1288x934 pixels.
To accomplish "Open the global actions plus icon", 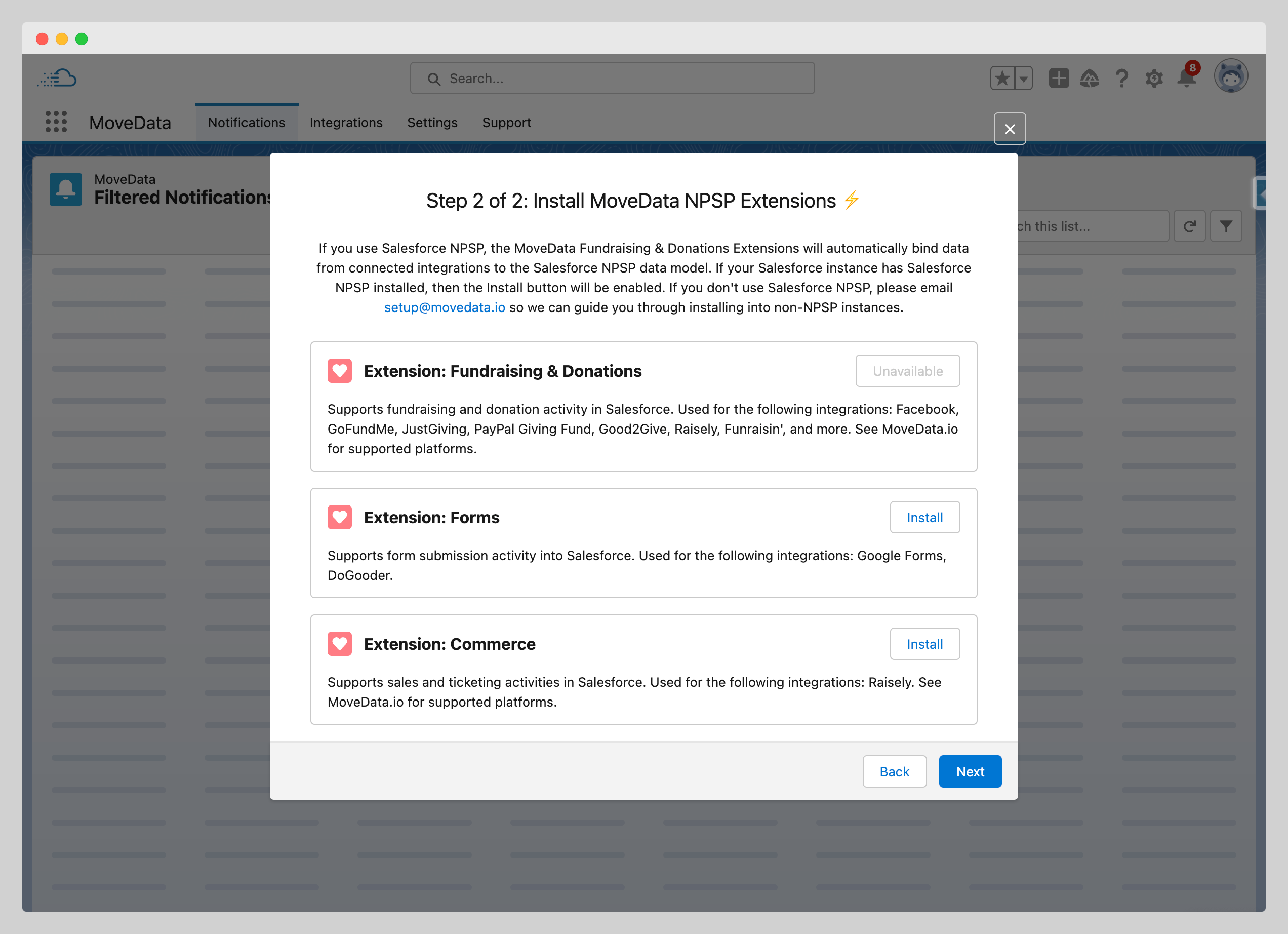I will 1059,79.
